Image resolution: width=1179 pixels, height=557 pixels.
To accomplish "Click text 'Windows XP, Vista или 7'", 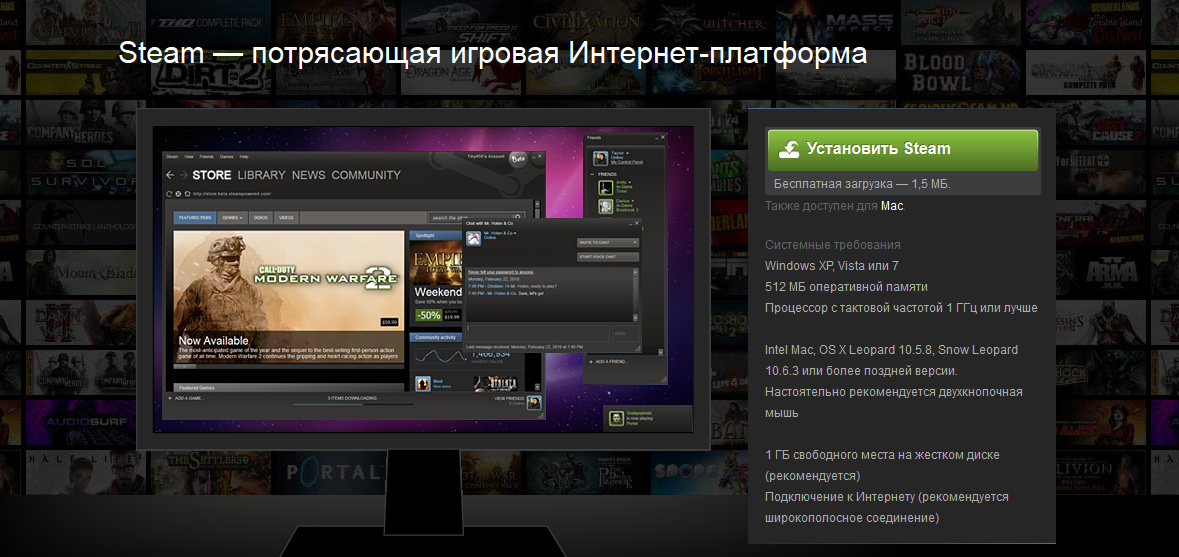I will [832, 265].
